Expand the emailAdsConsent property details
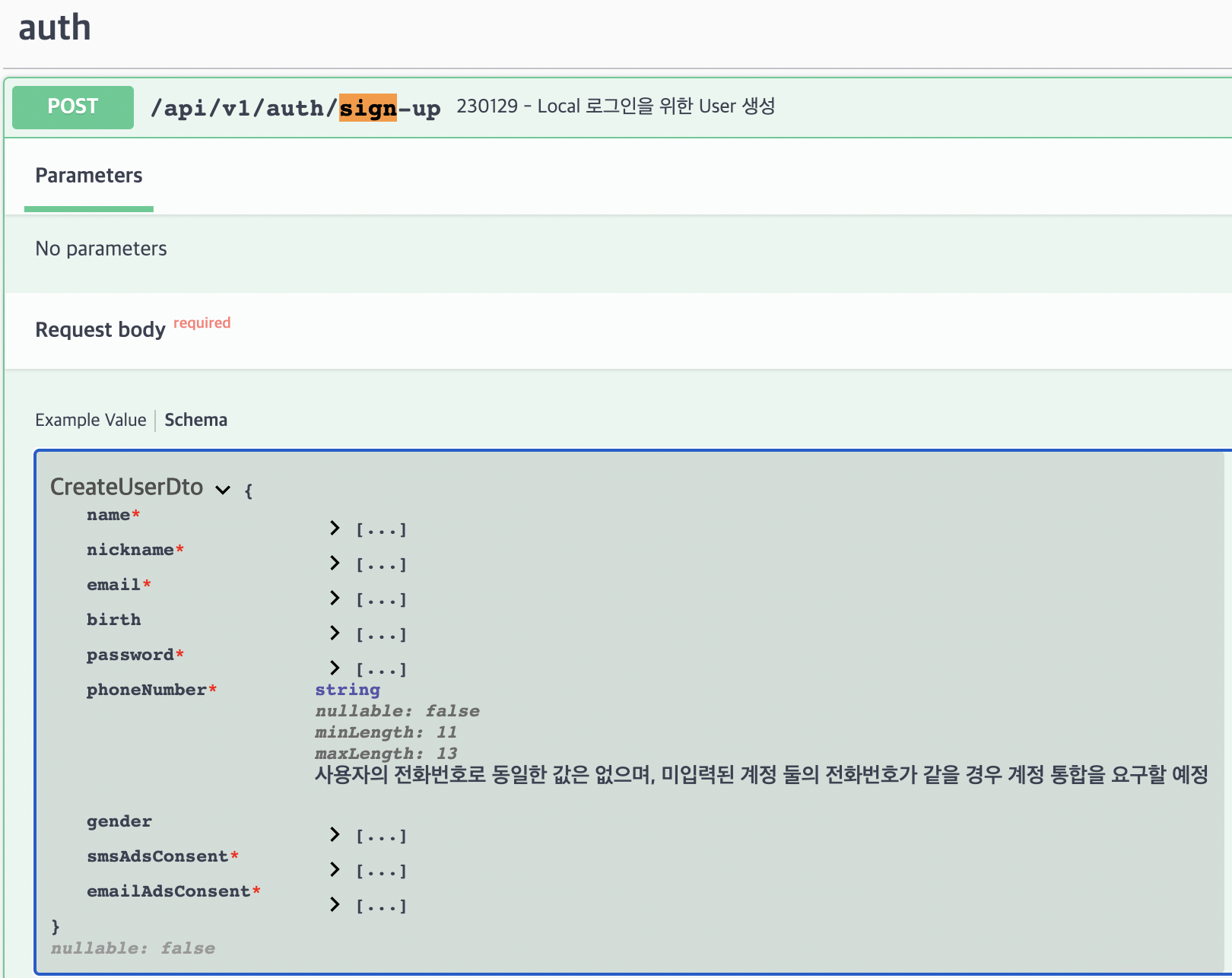The image size is (1232, 978). pos(334,904)
